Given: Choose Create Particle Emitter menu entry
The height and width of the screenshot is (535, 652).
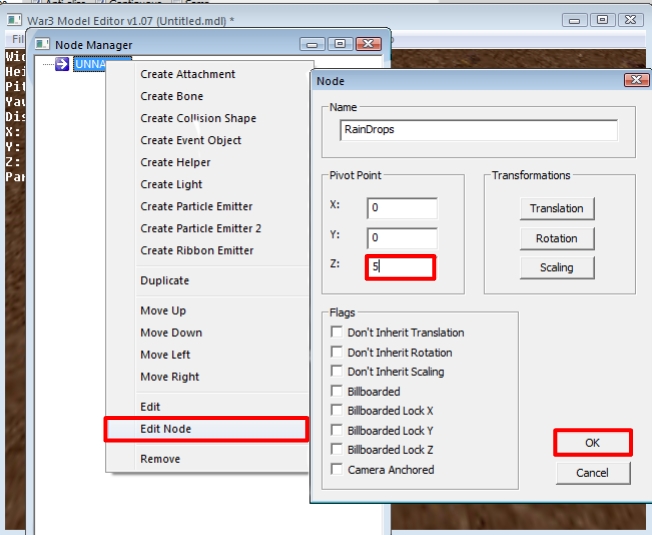Looking at the screenshot, I should coord(196,206).
